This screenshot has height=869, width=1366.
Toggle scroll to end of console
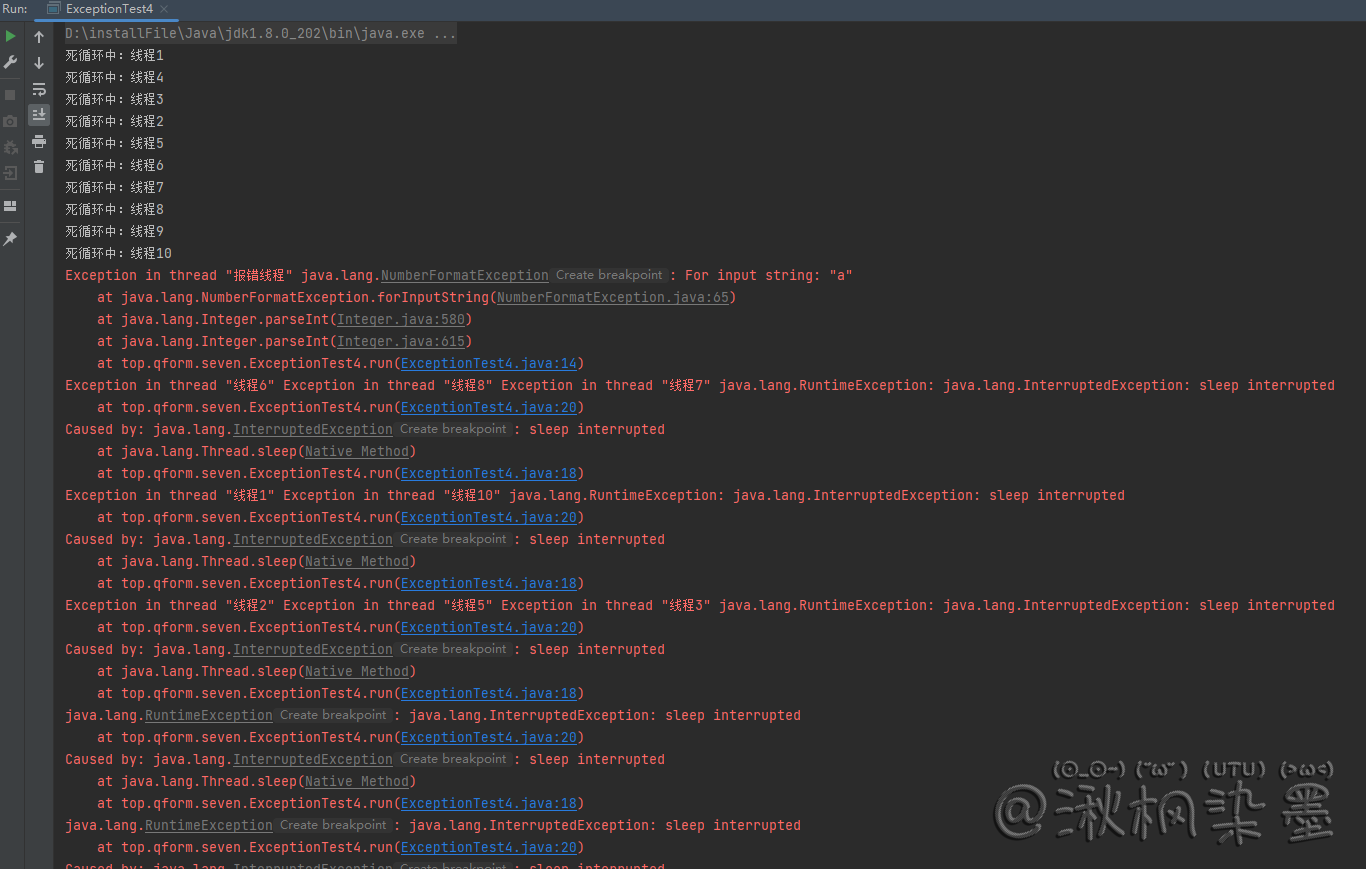coord(39,115)
